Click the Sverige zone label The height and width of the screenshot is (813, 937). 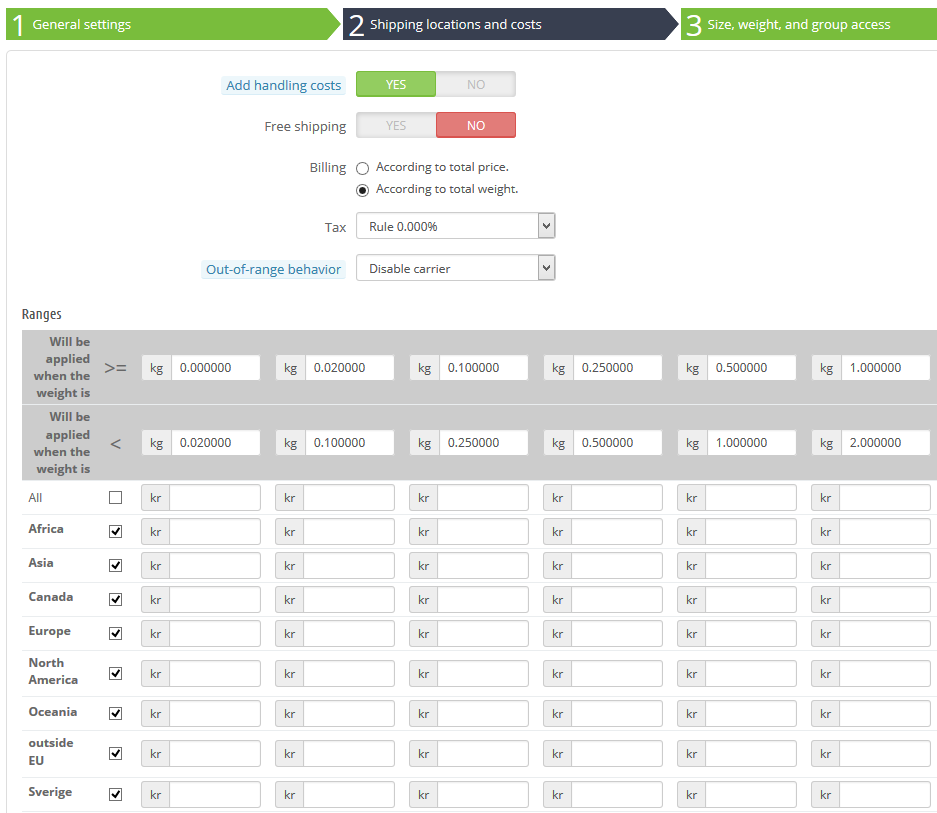[x=50, y=792]
